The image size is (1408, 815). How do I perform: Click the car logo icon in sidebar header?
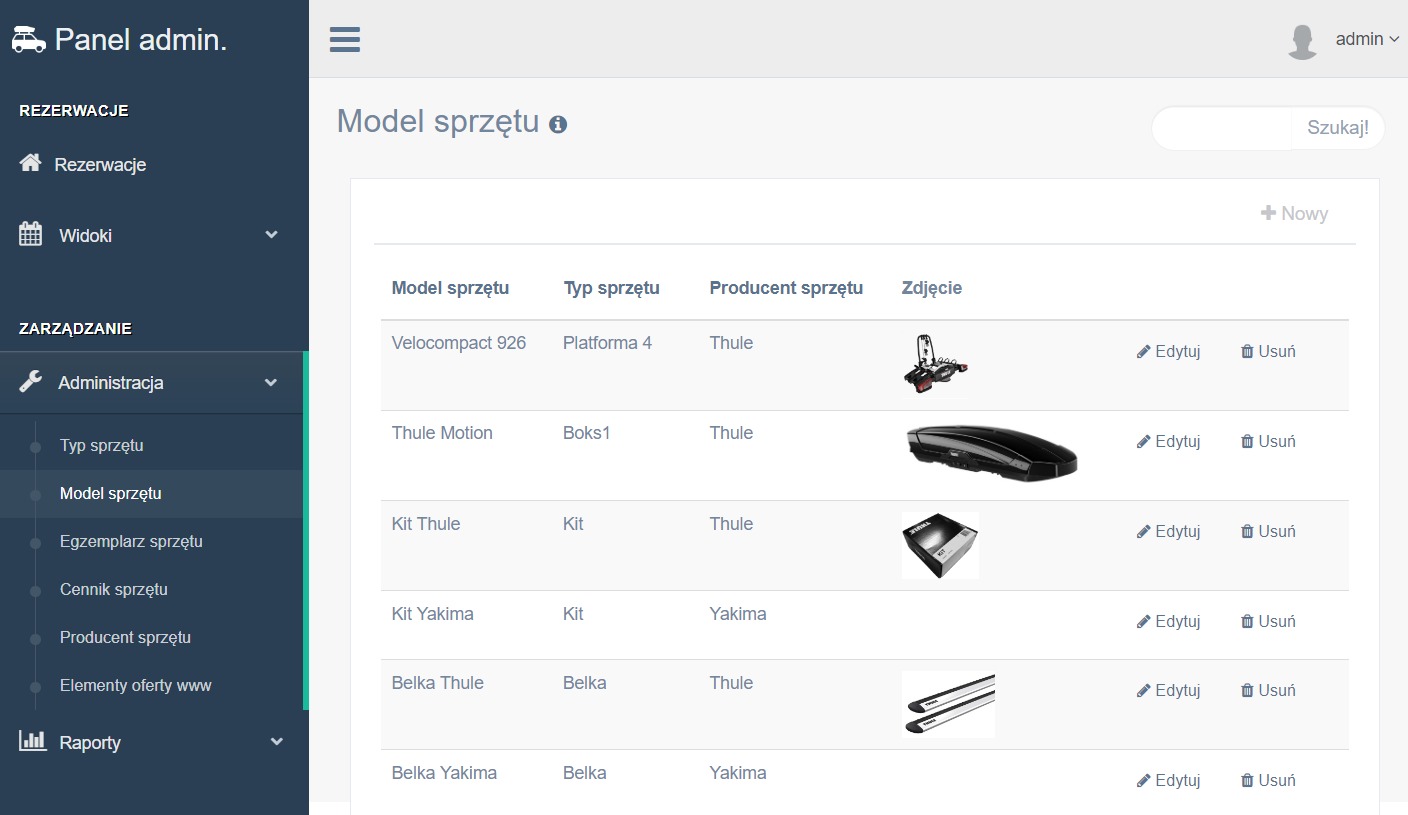point(29,39)
